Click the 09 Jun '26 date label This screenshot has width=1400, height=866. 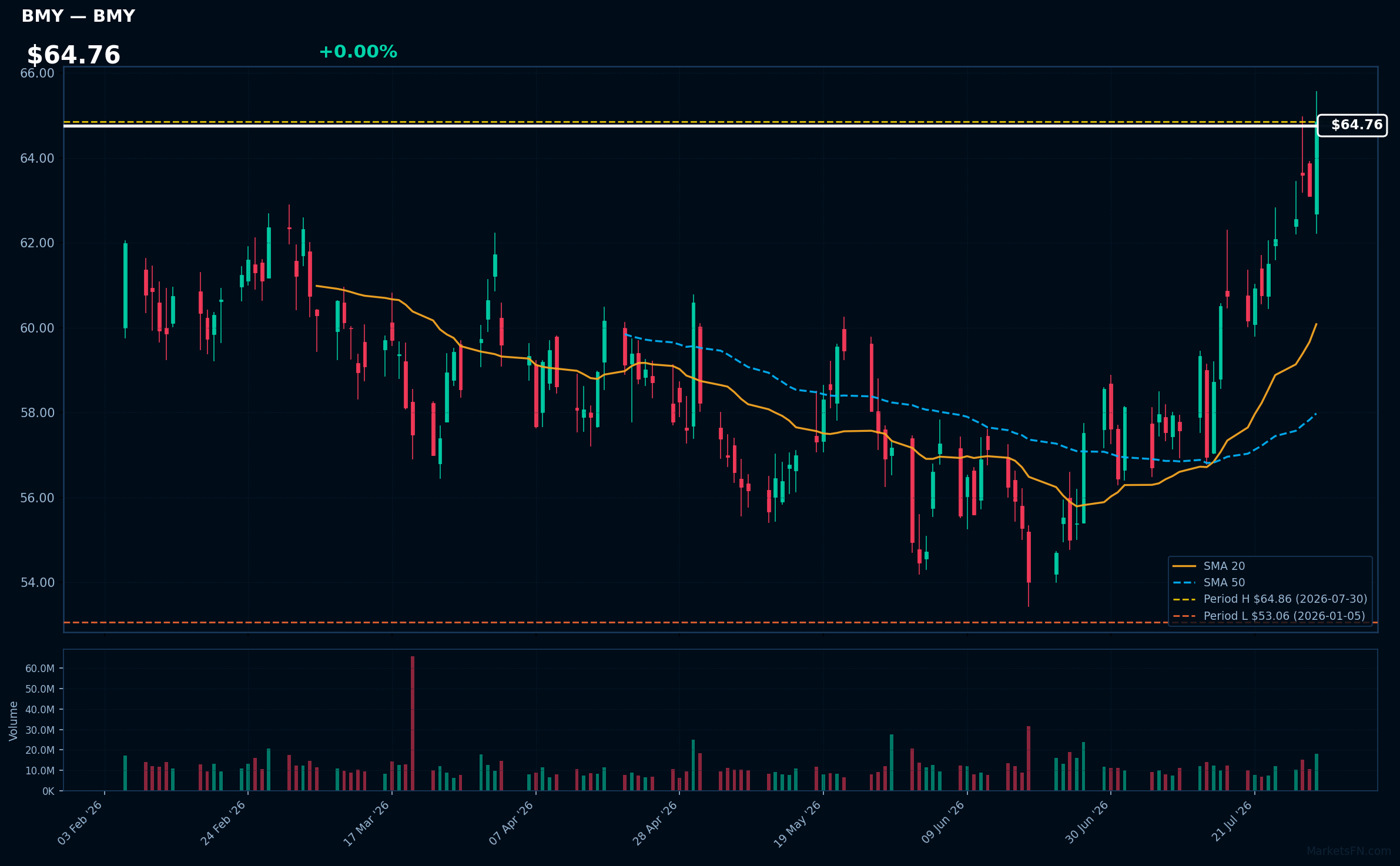(x=943, y=822)
